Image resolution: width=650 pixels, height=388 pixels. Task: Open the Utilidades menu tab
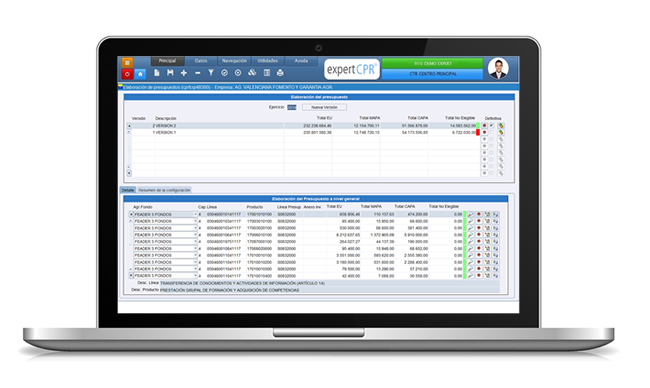coord(267,61)
